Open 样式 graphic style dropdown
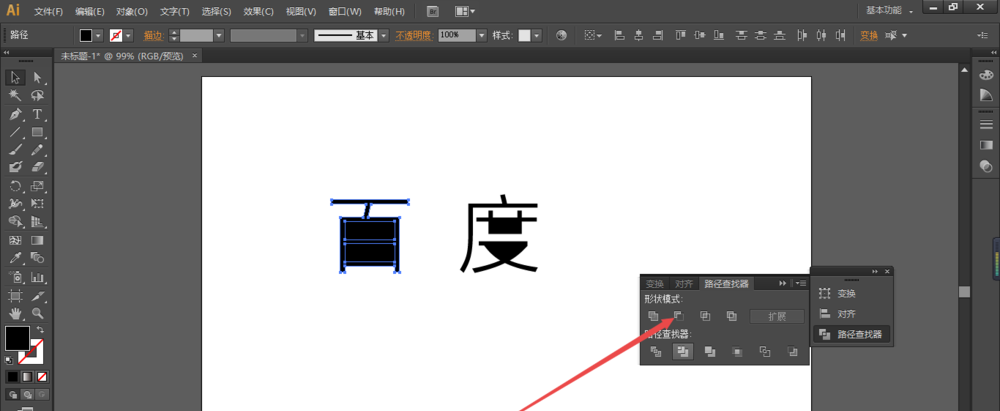 coord(537,36)
